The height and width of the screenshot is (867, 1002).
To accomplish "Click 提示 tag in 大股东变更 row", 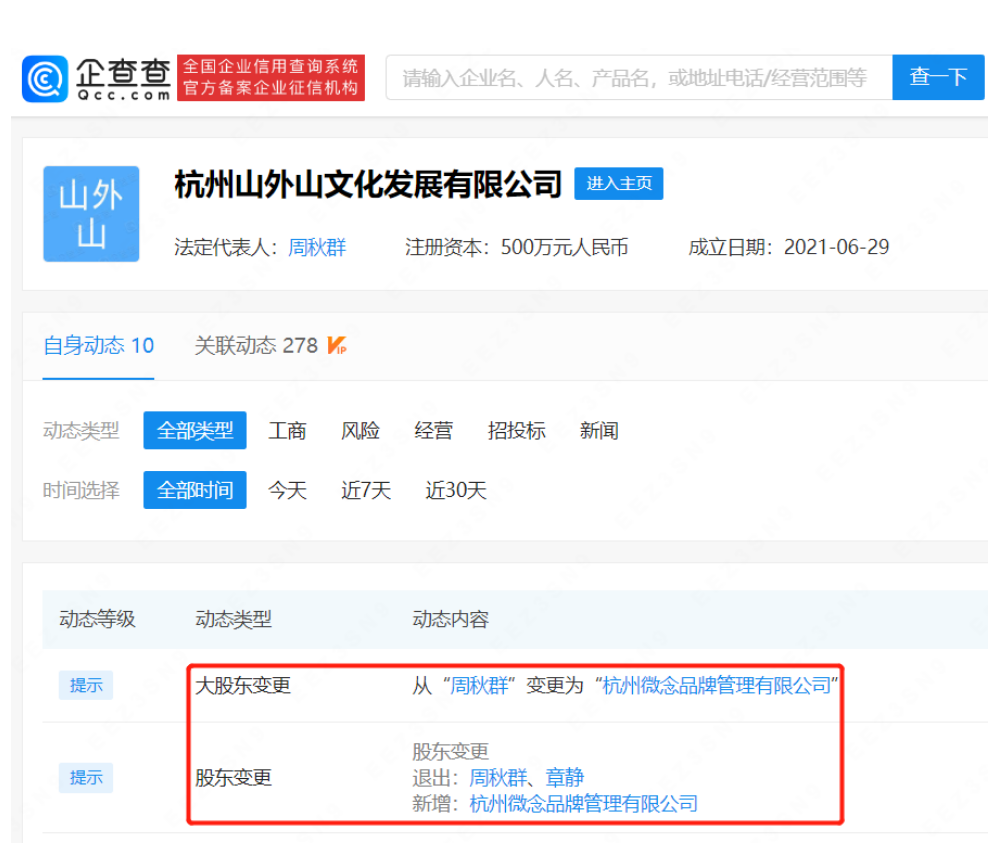I will click(86, 686).
